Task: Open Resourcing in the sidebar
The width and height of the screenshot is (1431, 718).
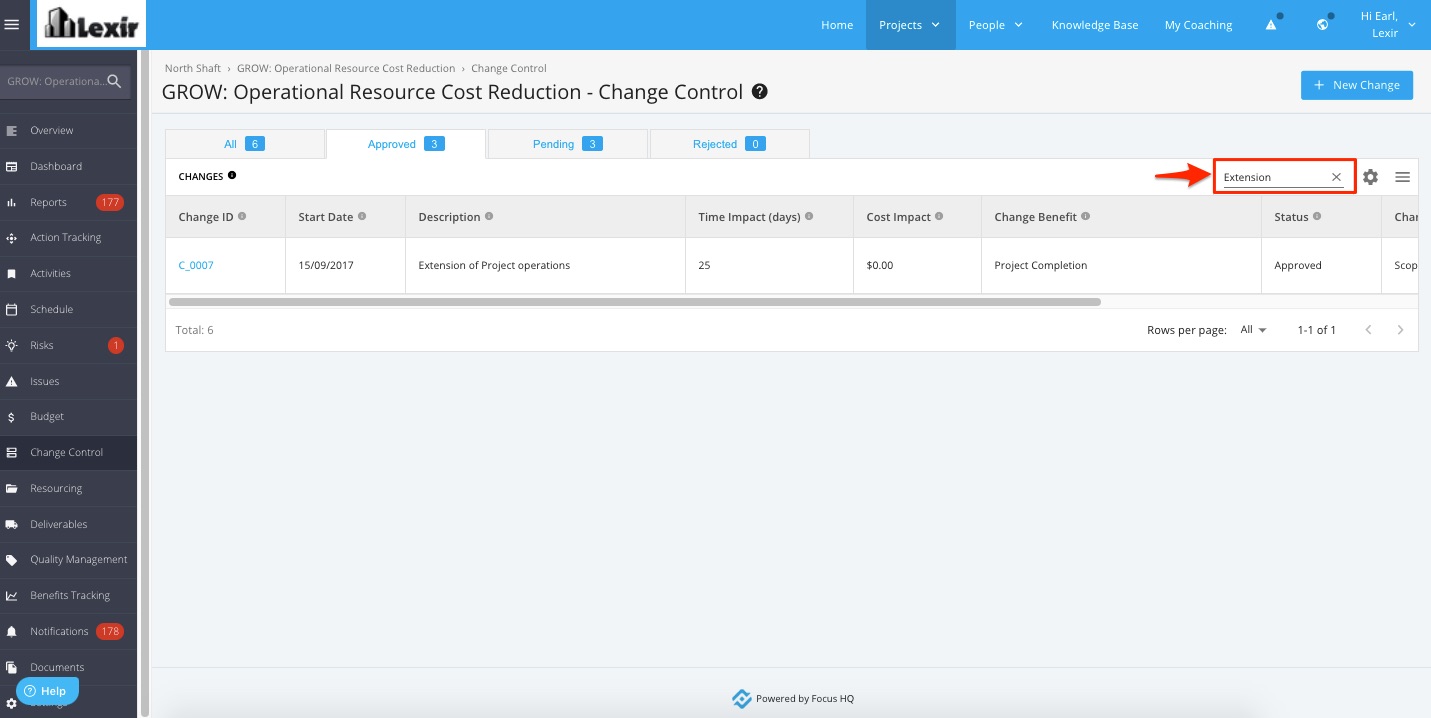Action: coord(68,488)
